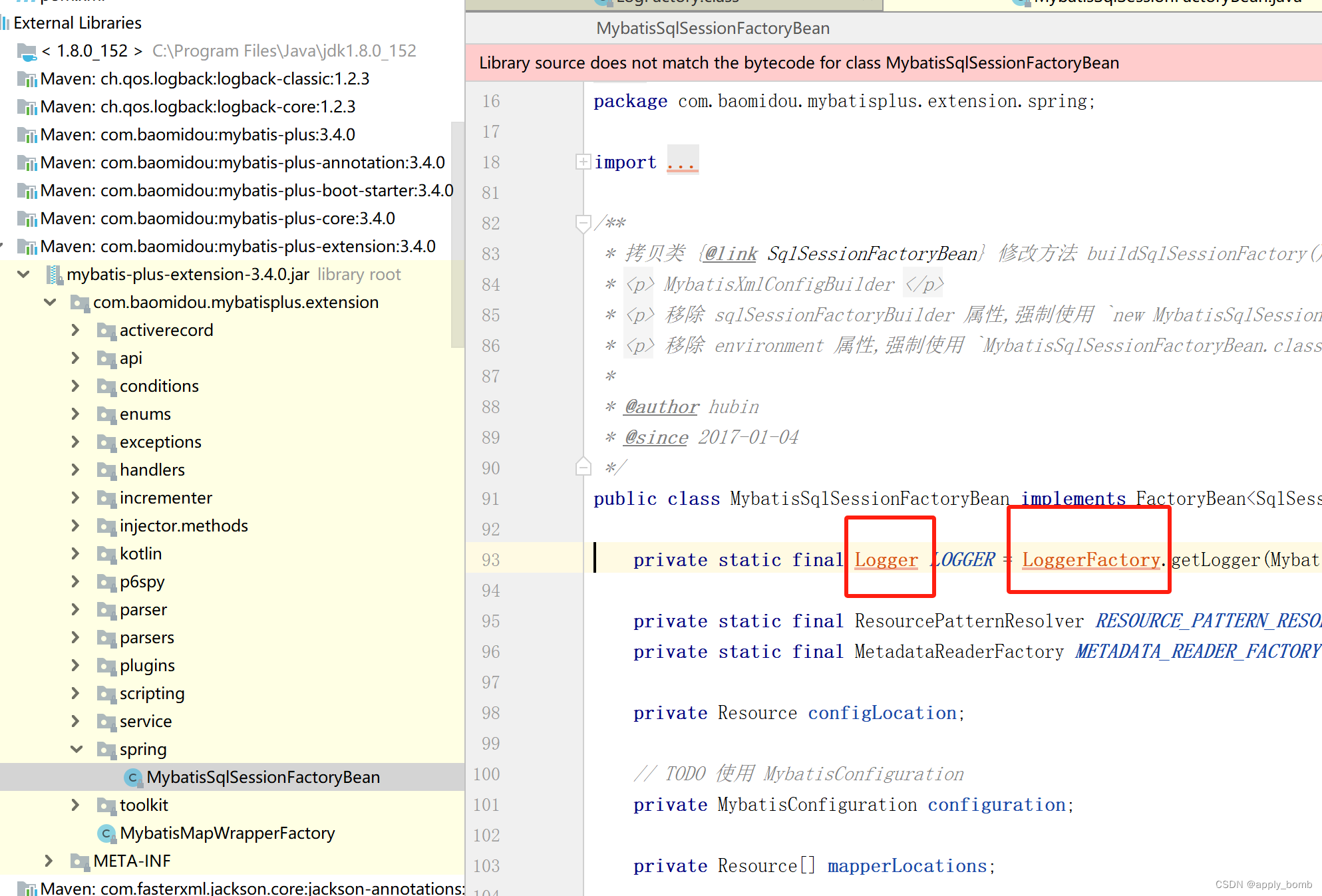Click the library source mismatch warning banner
Viewport: 1322px width, 896px height.
[798, 63]
